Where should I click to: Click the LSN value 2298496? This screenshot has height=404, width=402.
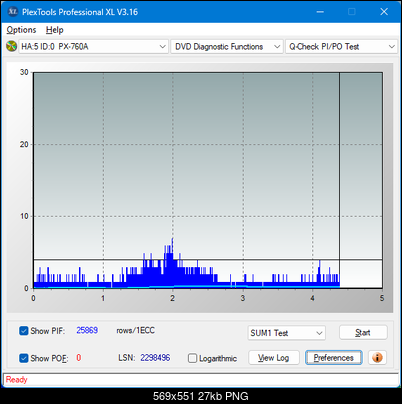pos(155,358)
